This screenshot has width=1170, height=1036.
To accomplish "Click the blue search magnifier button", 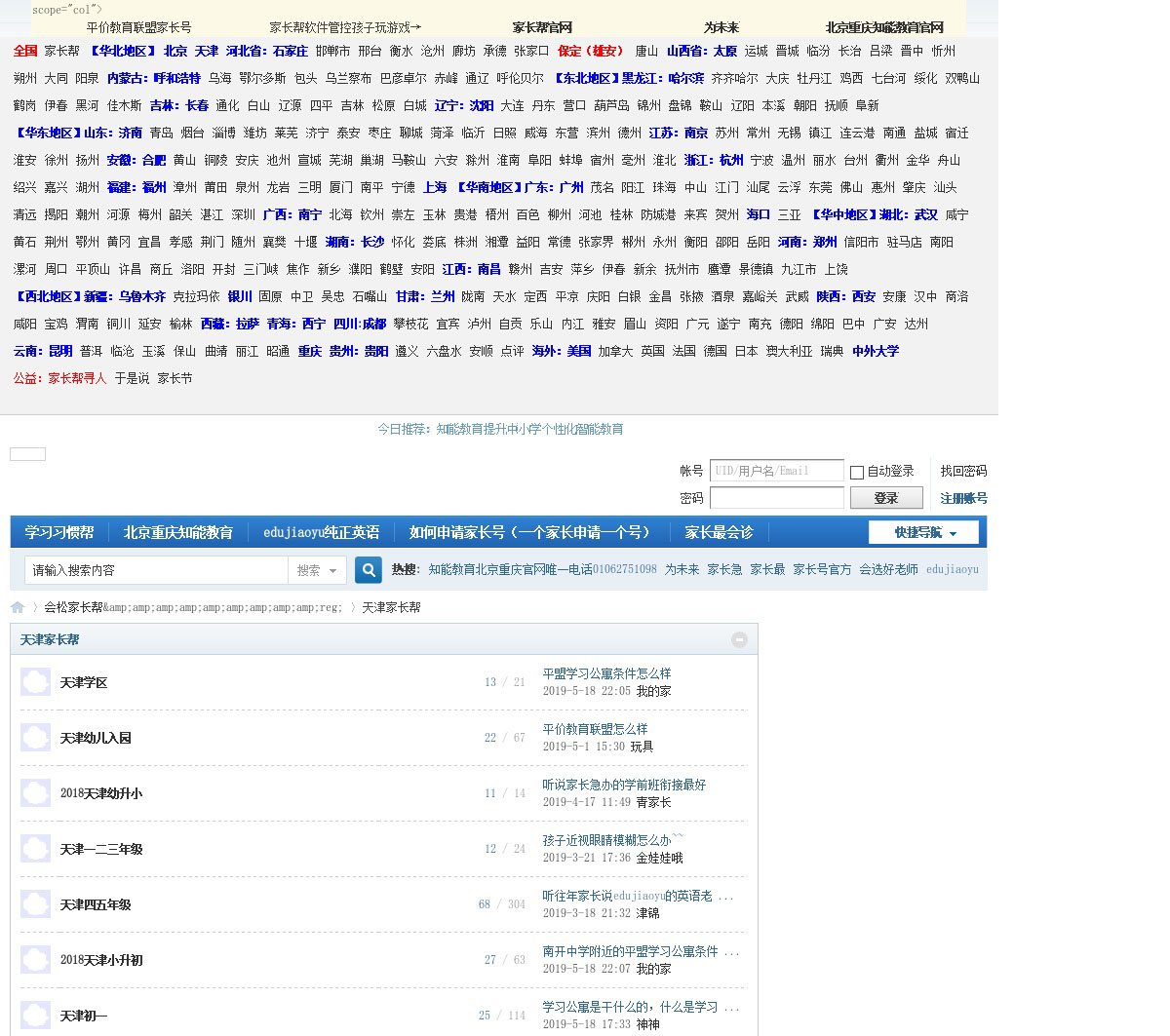I will click(x=368, y=570).
